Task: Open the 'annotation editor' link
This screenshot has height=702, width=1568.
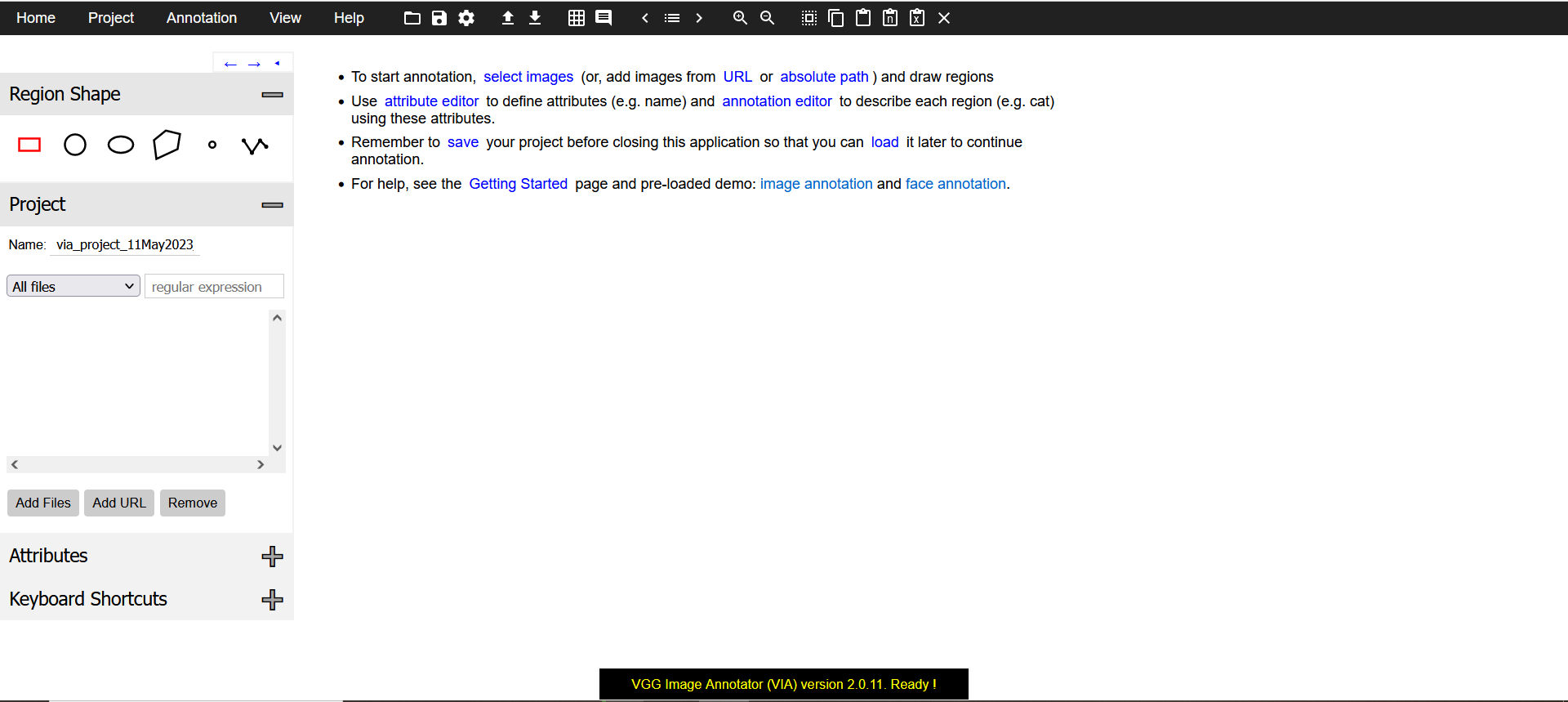Action: click(777, 101)
